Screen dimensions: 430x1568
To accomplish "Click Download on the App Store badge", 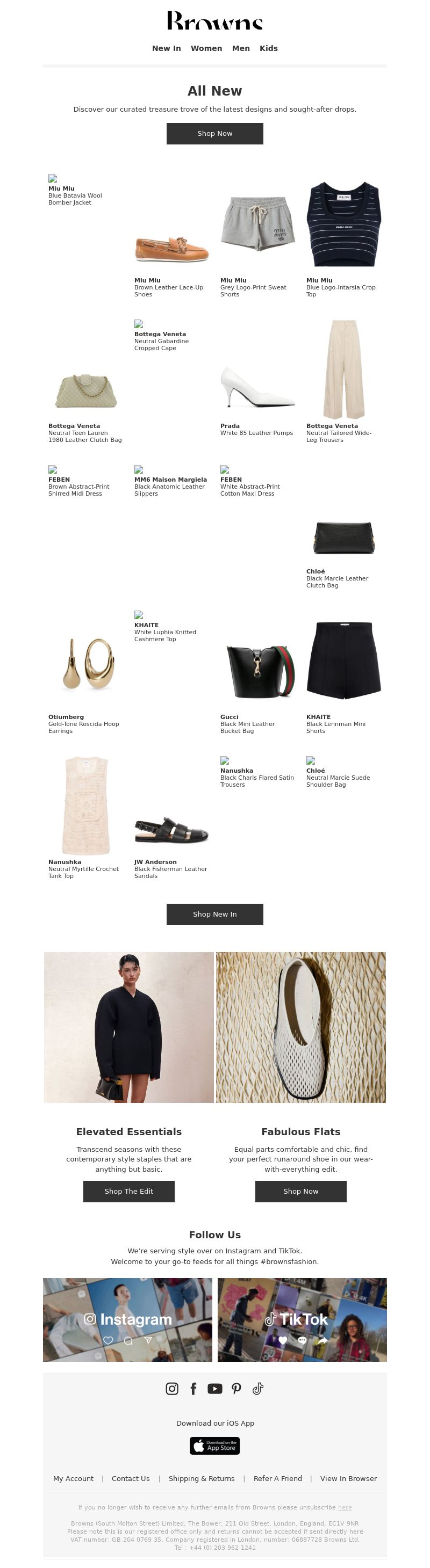I will pos(215,1445).
